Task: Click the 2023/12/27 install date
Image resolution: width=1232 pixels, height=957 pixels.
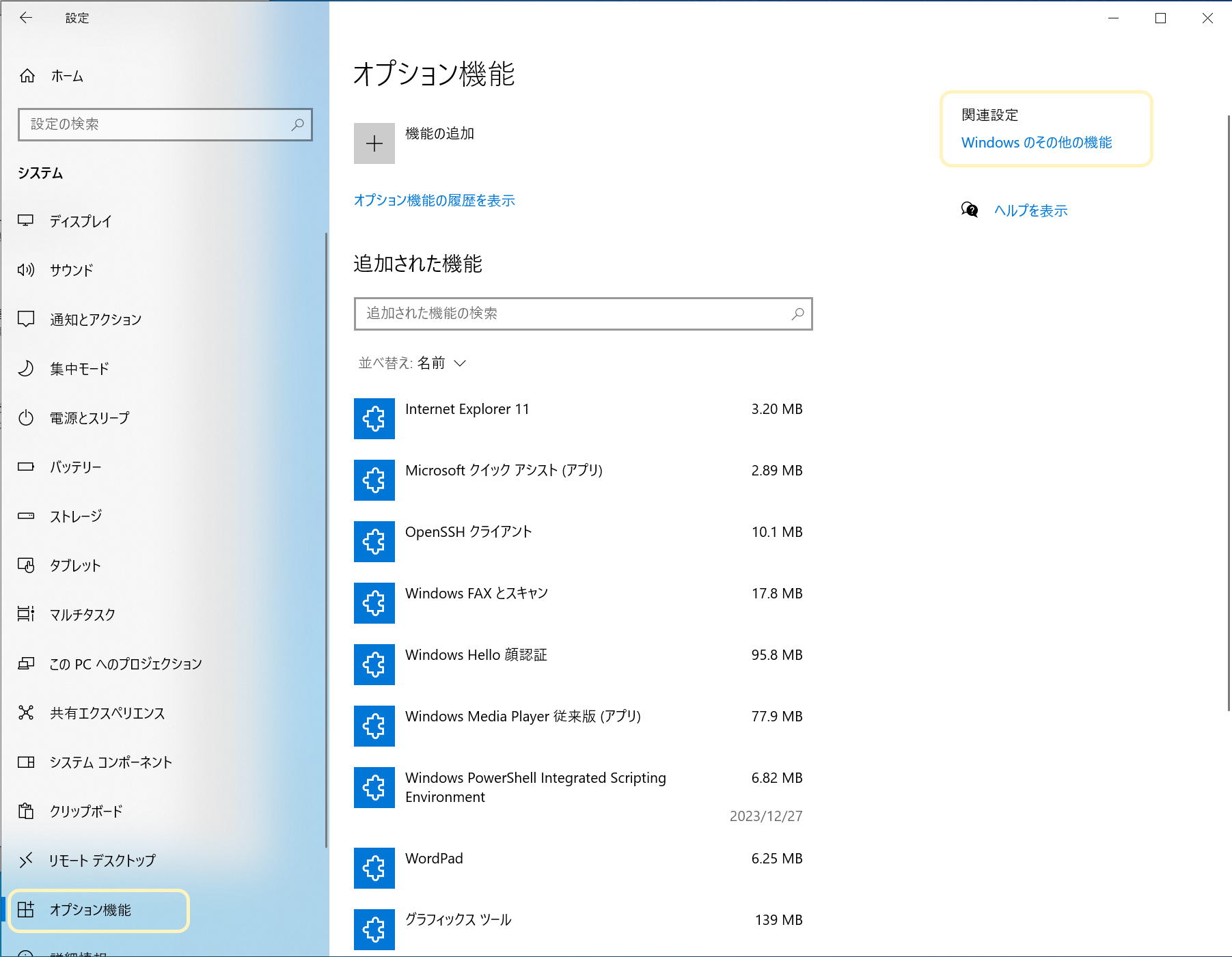Action: pyautogui.click(x=766, y=816)
